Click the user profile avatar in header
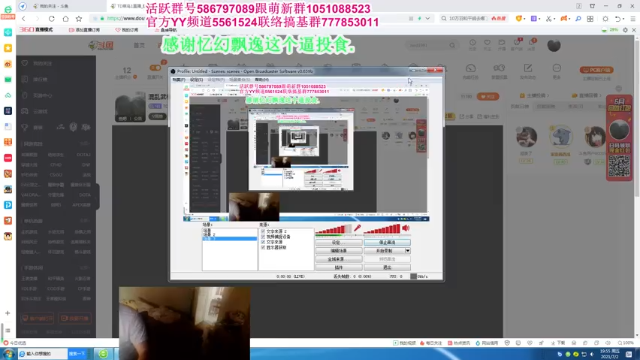Image resolution: width=640 pixels, height=360 pixels. coord(554,45)
